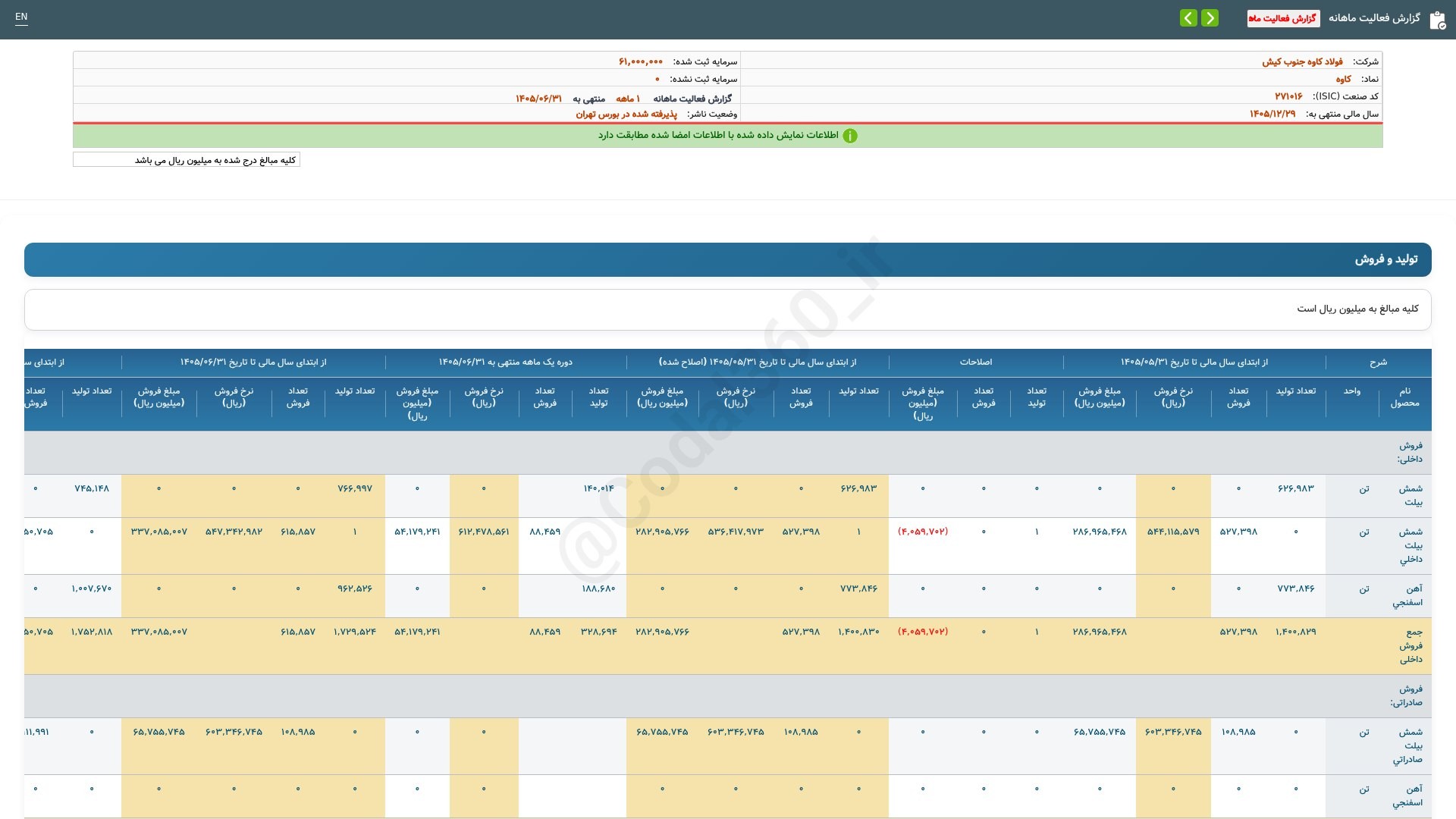Open the red گزارش فعالیت ماهانه report selector
The image size is (1456, 819).
pyautogui.click(x=1283, y=18)
